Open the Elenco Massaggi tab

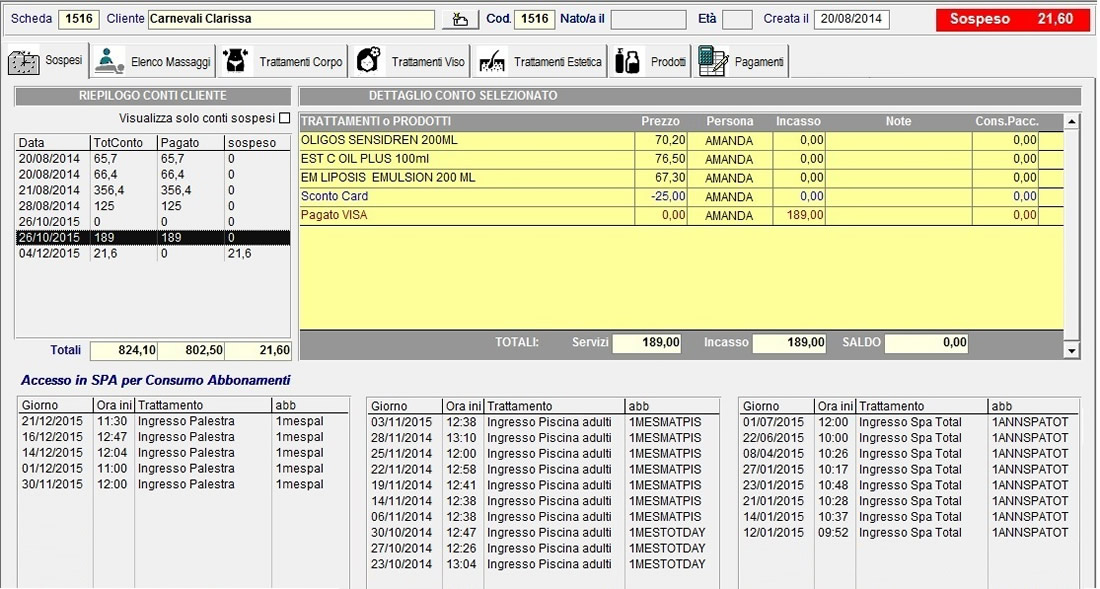(x=154, y=61)
